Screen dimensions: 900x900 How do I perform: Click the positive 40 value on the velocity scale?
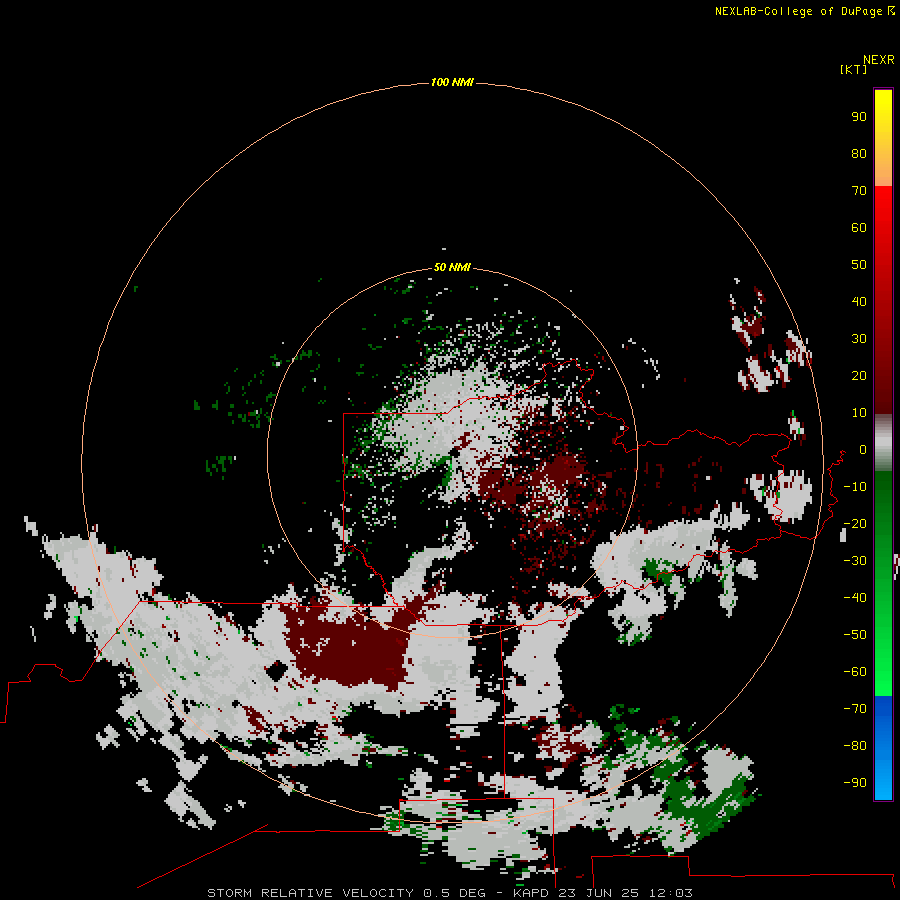pyautogui.click(x=859, y=302)
